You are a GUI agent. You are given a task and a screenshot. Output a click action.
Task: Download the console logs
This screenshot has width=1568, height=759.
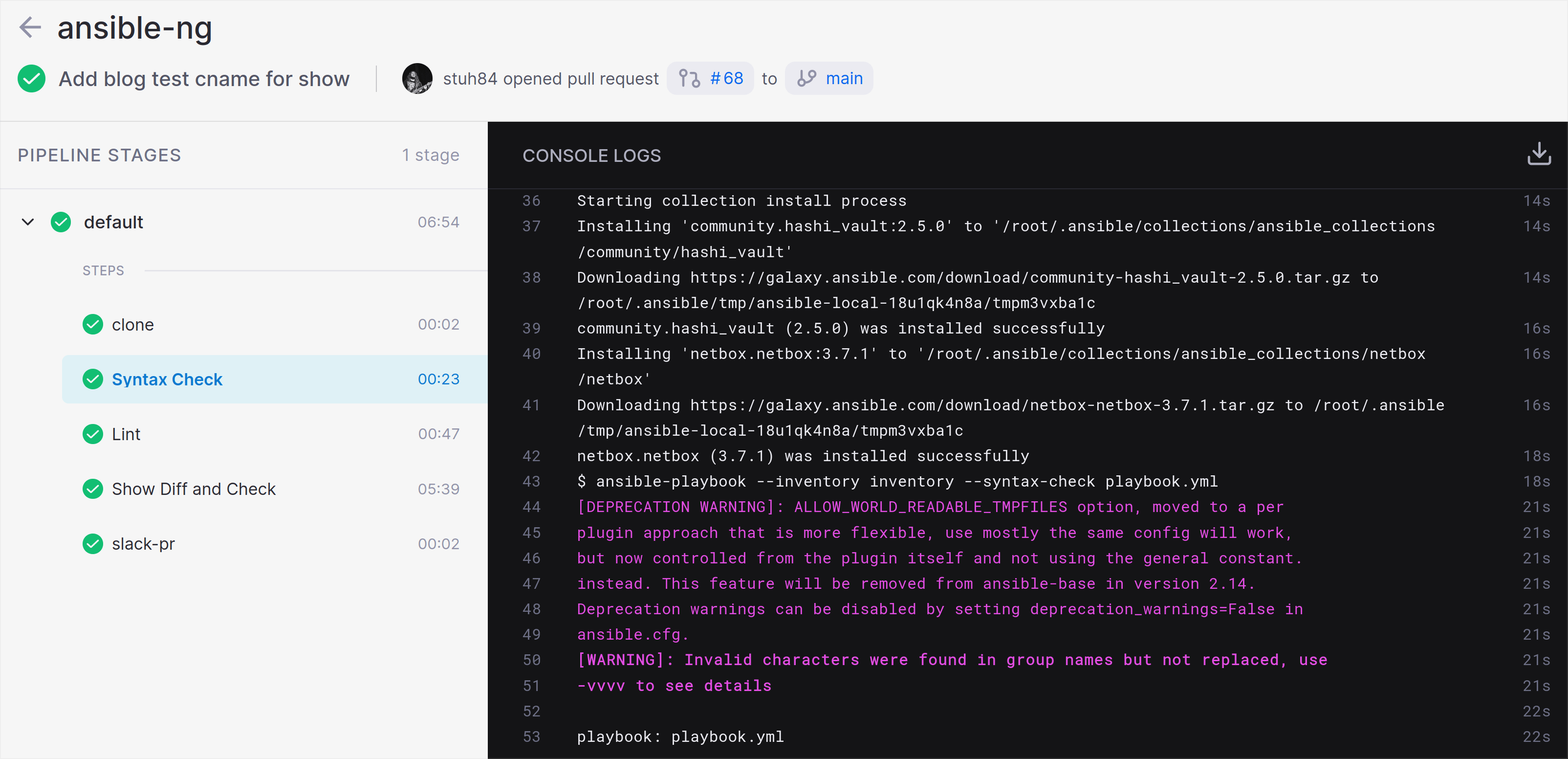[1539, 154]
